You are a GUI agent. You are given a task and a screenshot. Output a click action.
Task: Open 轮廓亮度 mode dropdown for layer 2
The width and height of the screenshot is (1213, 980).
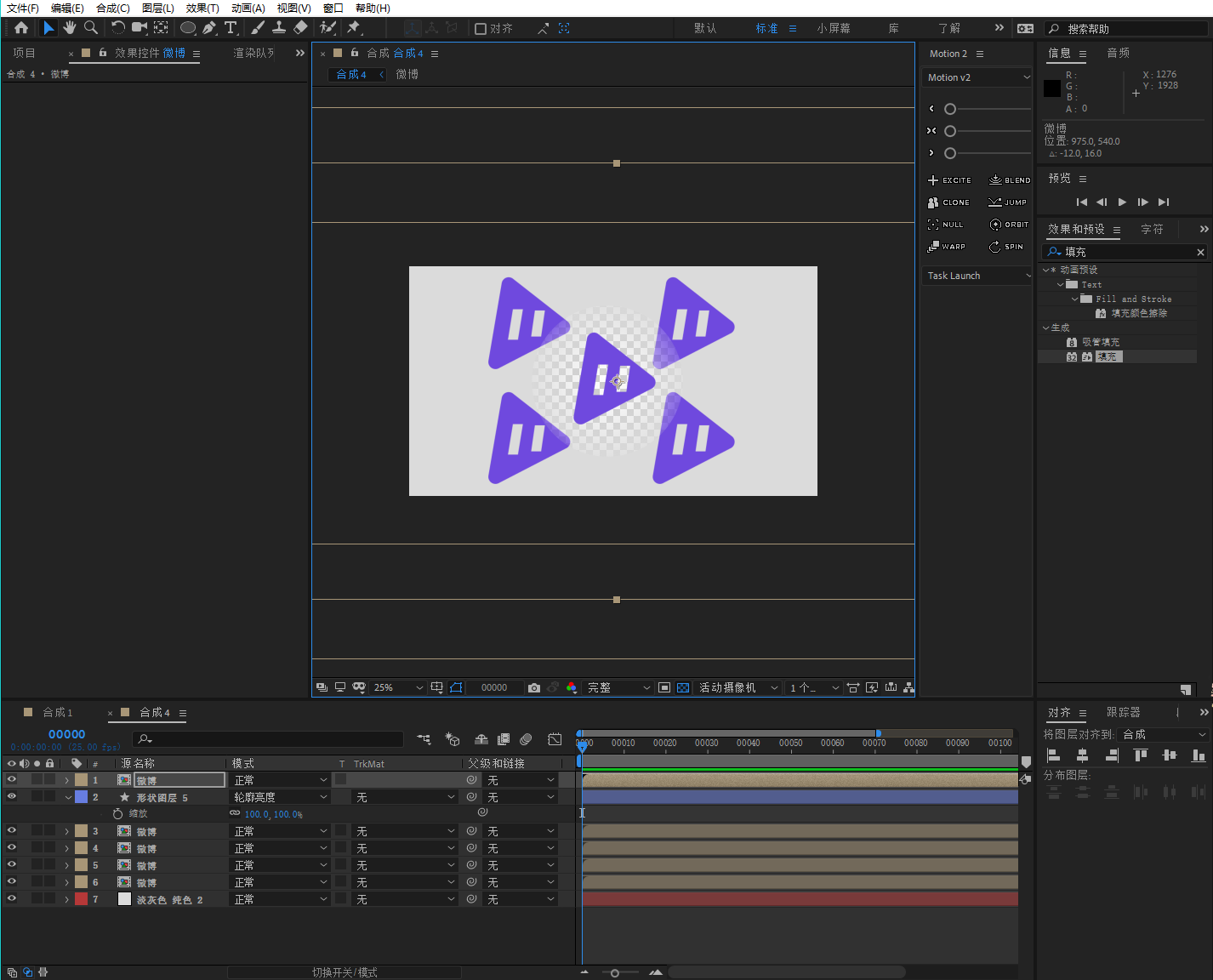(x=281, y=797)
